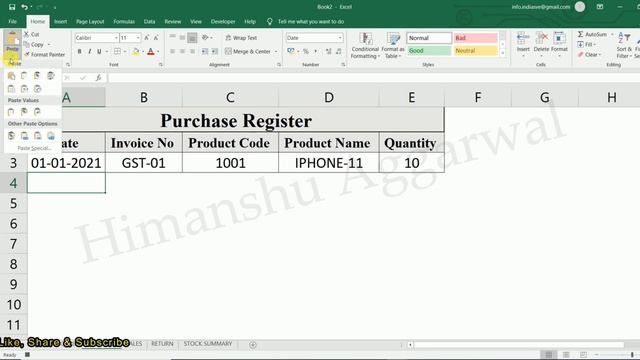Open the File tab
Image resolution: width=640 pixels, height=360 pixels.
(x=13, y=22)
